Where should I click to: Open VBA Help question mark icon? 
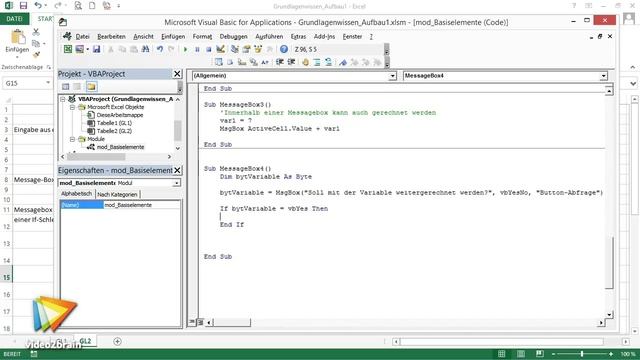tap(284, 49)
